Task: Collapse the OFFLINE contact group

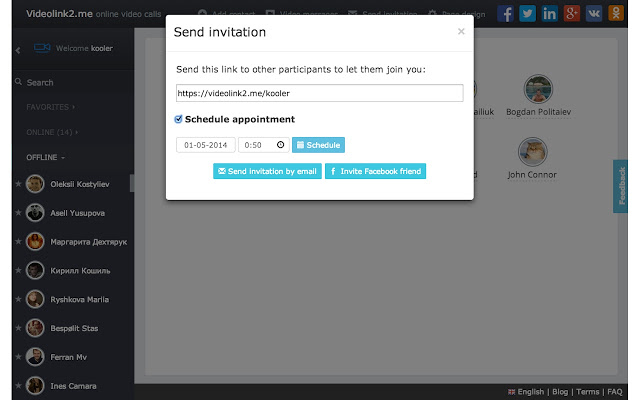Action: 46,157
